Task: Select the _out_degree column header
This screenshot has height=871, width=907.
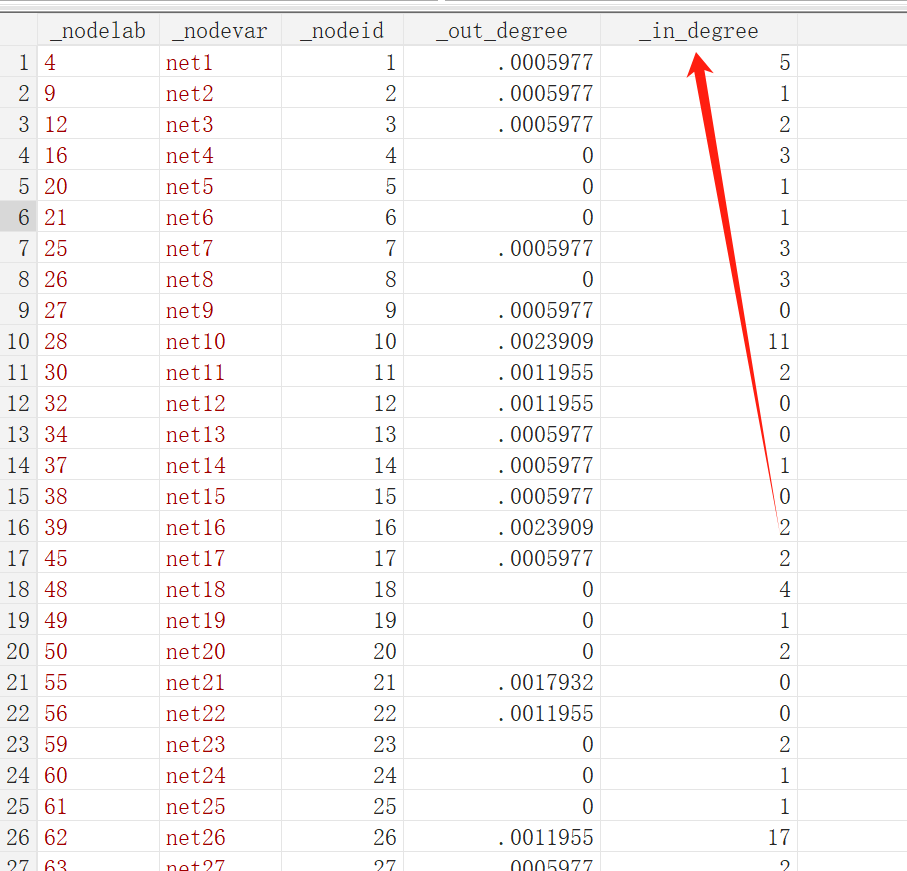Action: tap(502, 31)
